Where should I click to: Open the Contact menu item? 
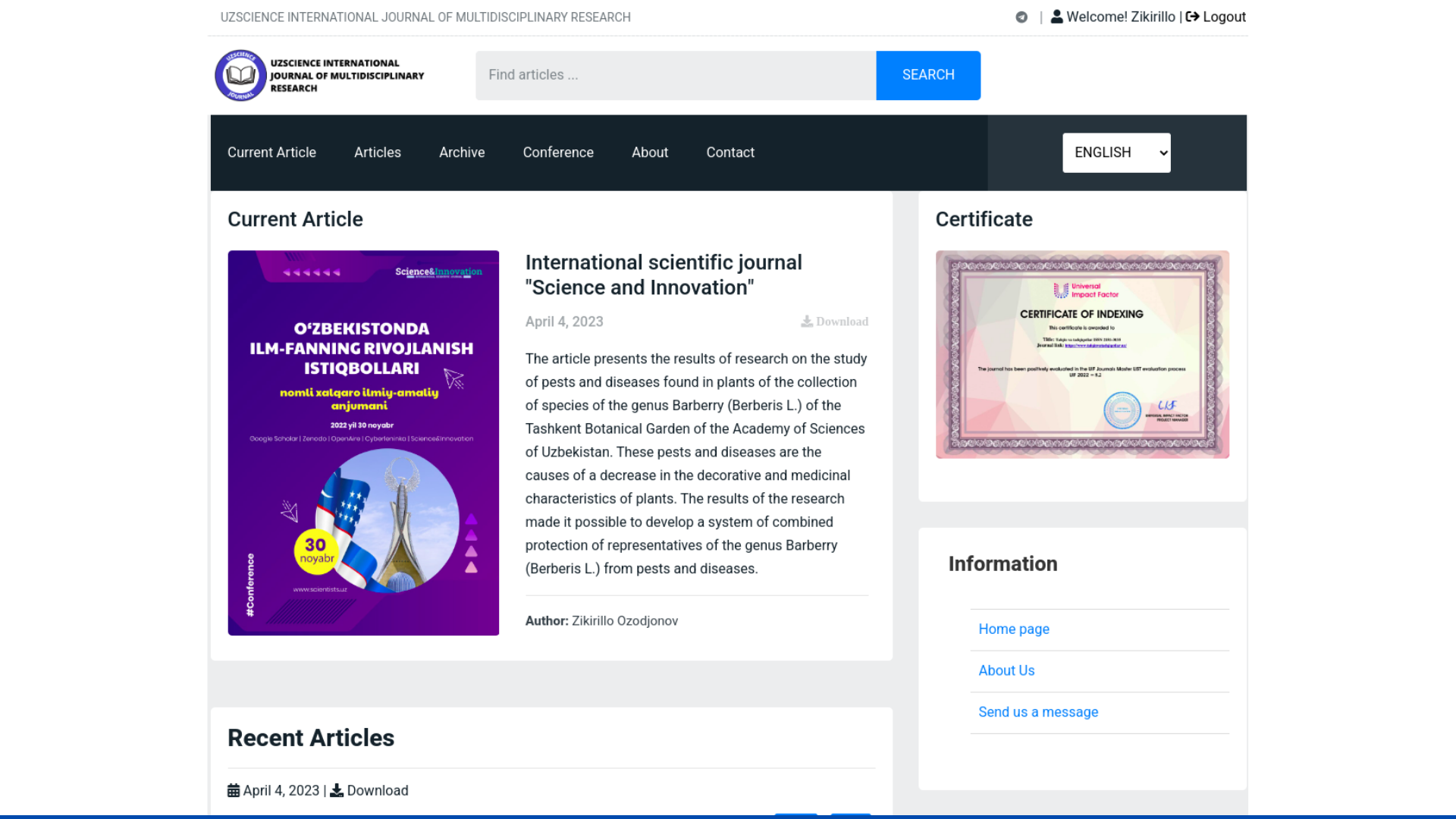click(x=730, y=152)
